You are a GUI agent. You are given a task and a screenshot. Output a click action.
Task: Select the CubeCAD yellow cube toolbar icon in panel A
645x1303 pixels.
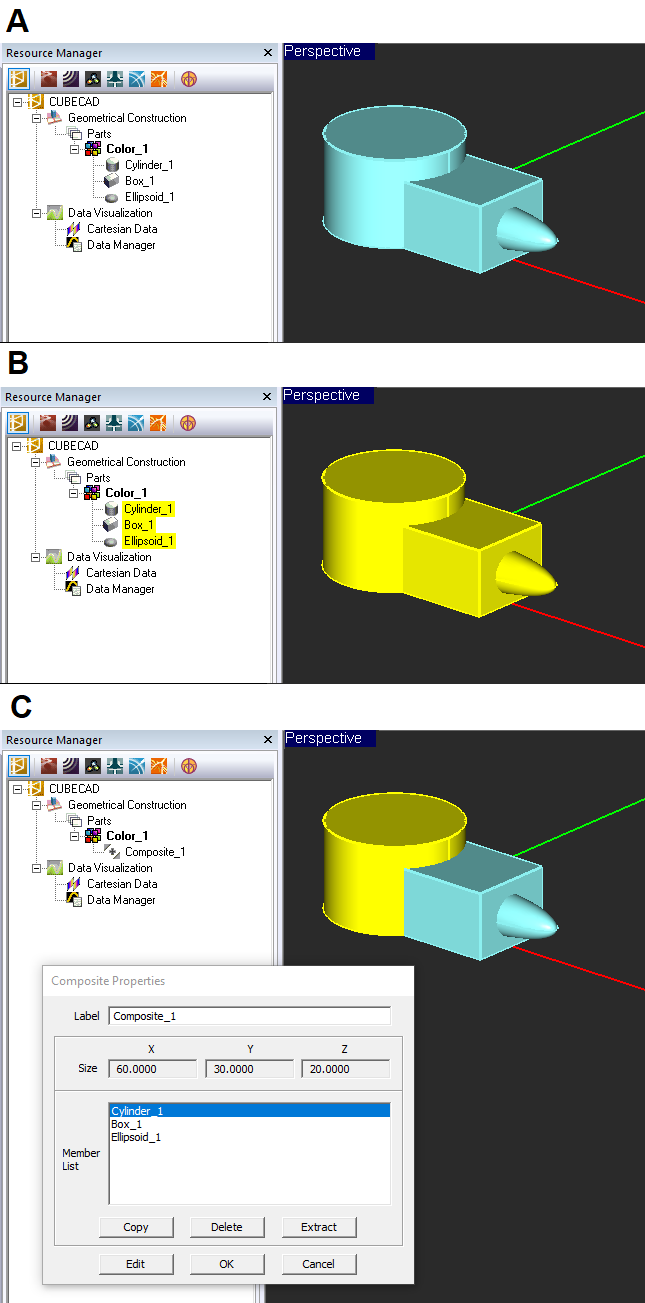19,78
